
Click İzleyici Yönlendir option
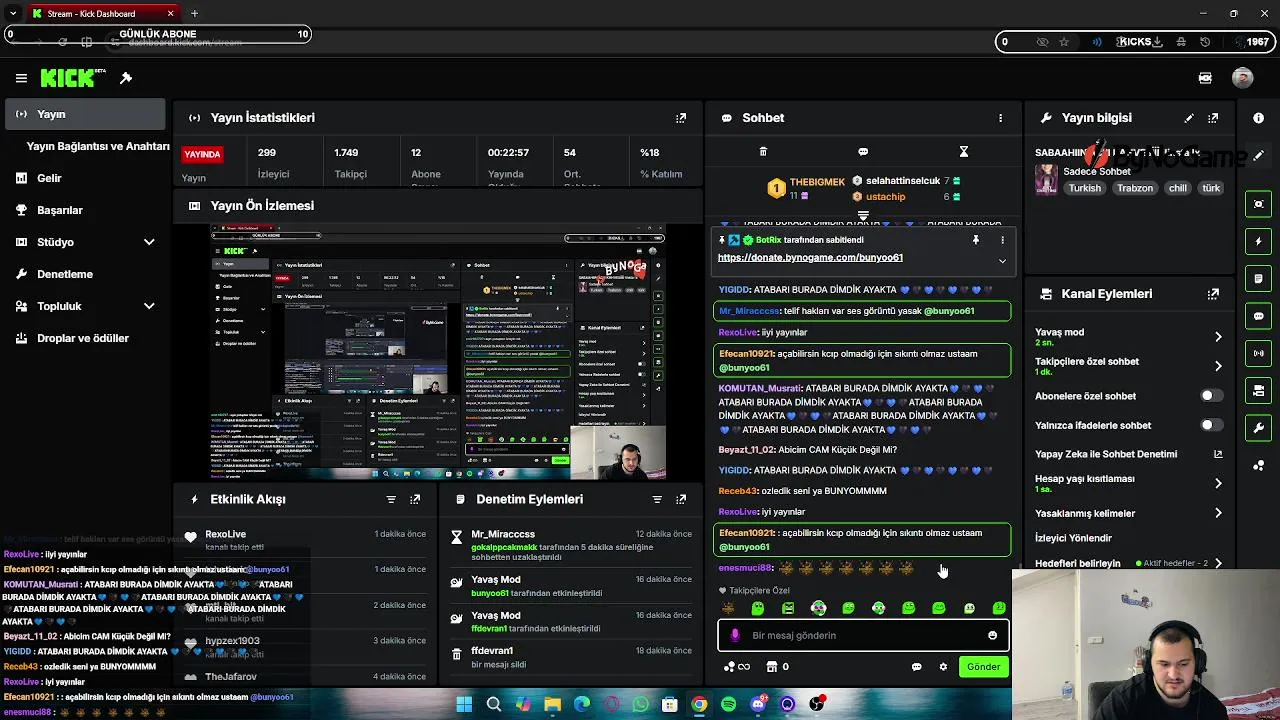click(1073, 538)
